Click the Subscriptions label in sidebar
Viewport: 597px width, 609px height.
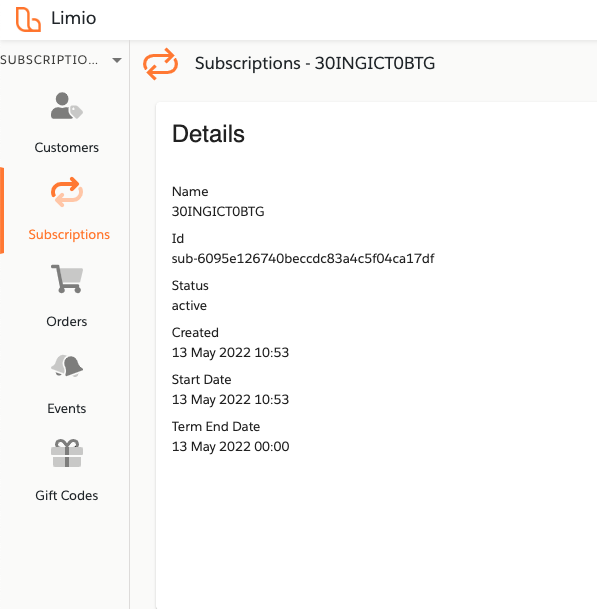69,235
